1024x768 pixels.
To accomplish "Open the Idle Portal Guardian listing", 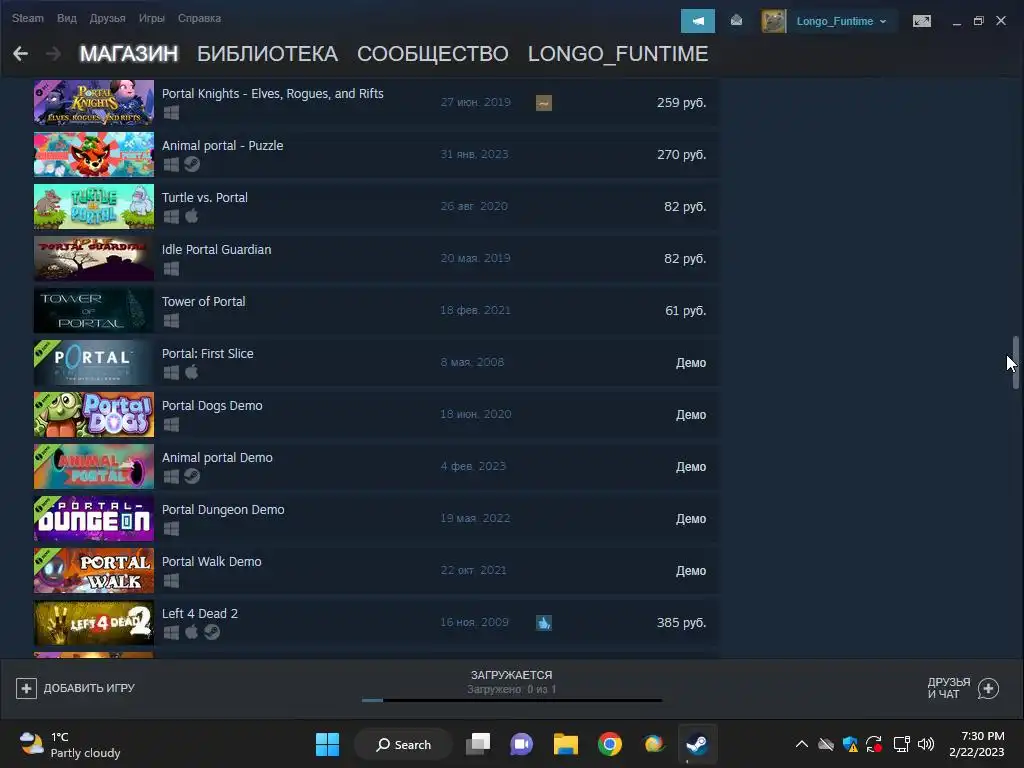I will click(376, 259).
